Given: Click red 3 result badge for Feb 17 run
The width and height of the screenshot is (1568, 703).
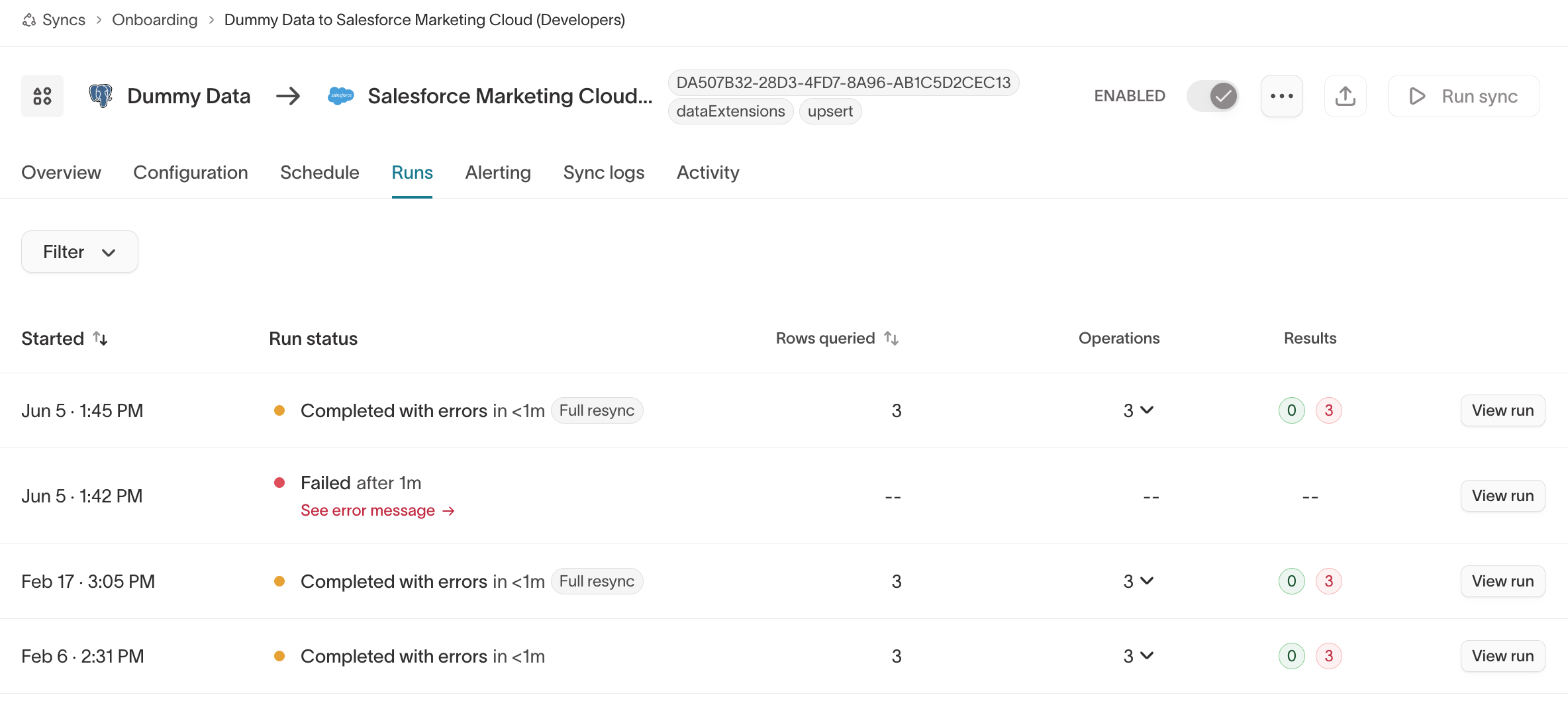Looking at the screenshot, I should 1329,581.
